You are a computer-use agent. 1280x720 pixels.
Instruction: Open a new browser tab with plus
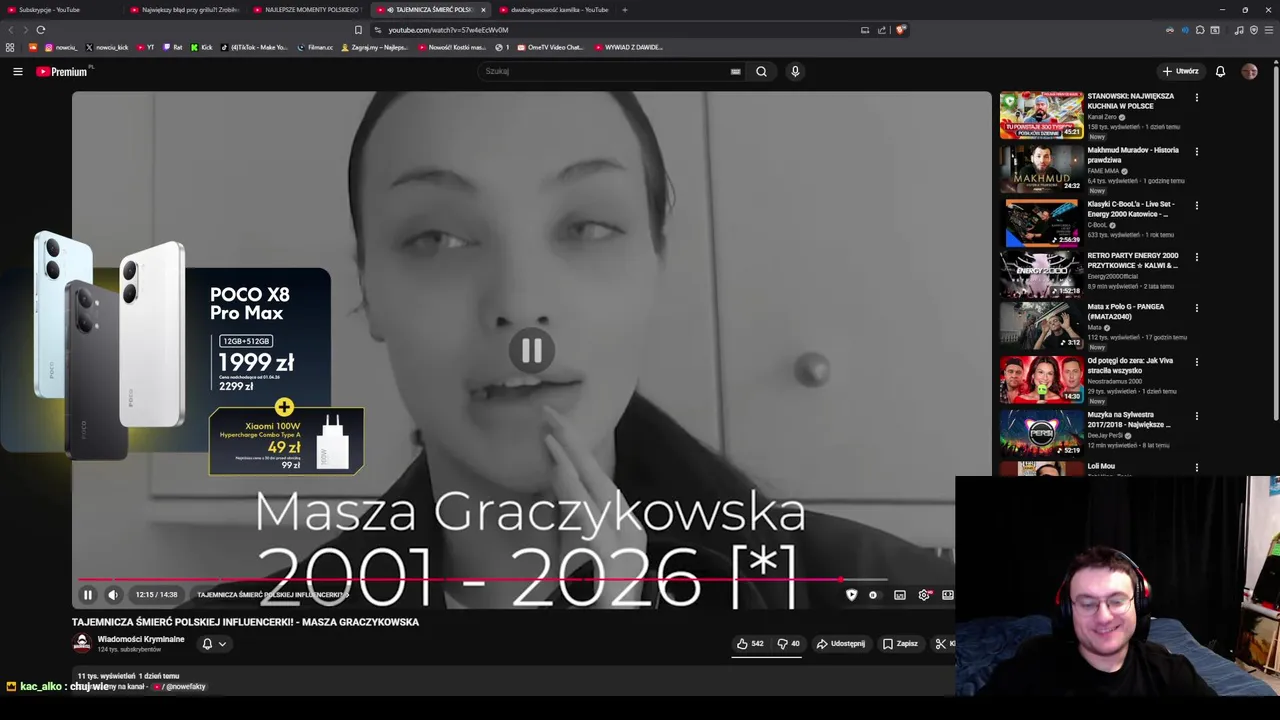coord(625,10)
